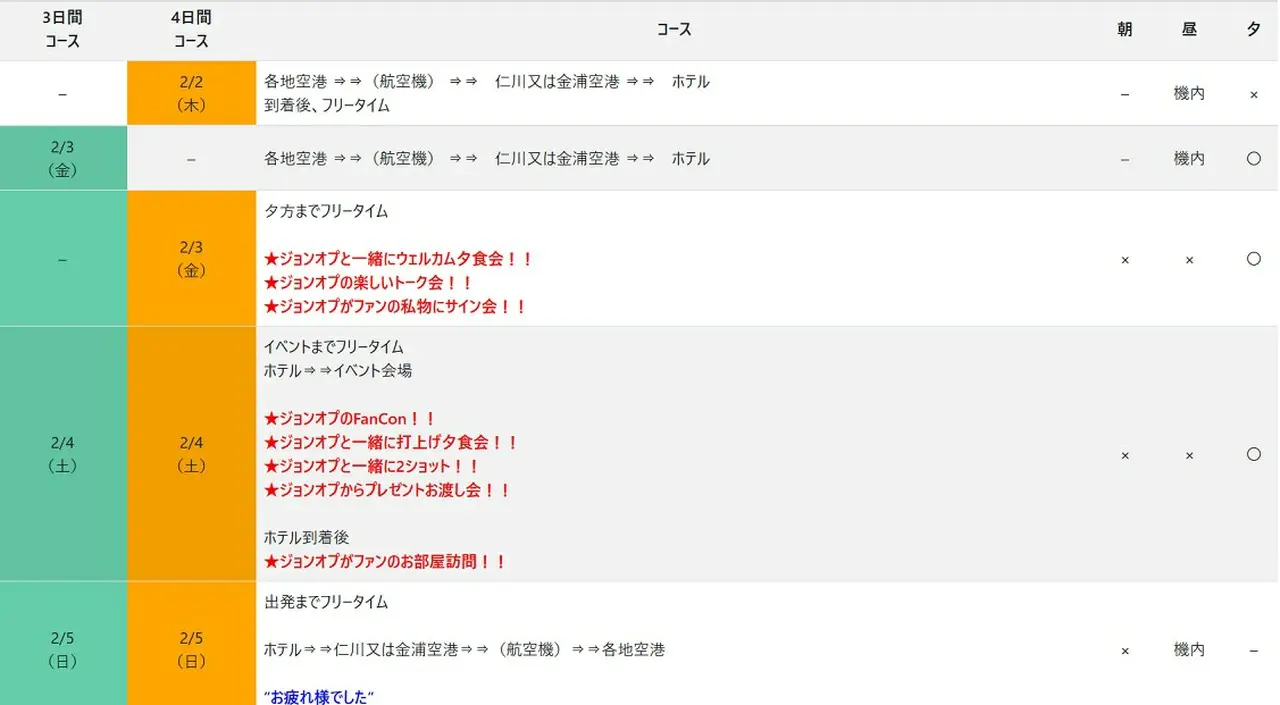Screen dimensions: 1280x705
Task: Click ホテル到着後 text
Action: pyautogui.click(x=306, y=538)
